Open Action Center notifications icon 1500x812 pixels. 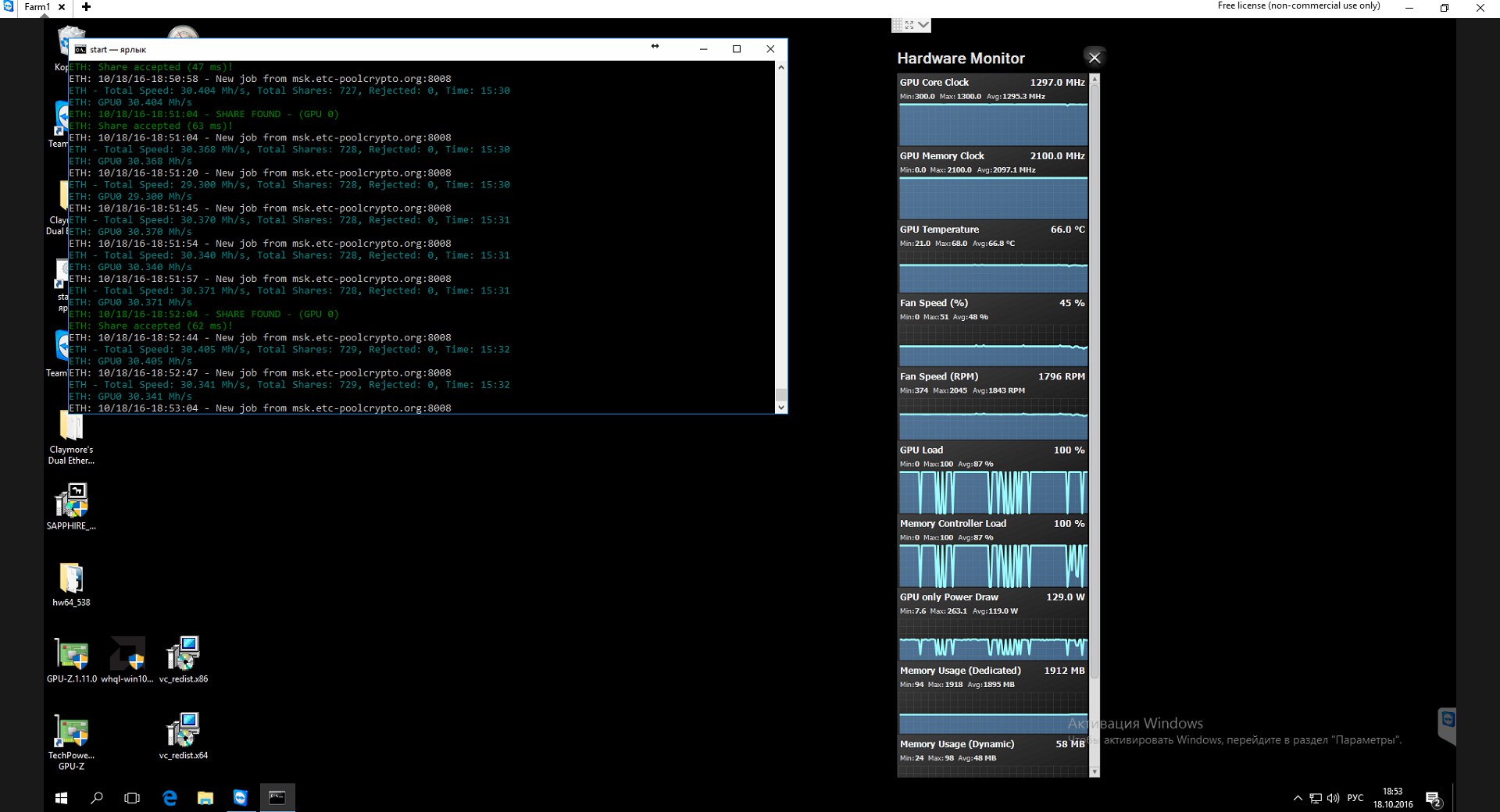1433,799
